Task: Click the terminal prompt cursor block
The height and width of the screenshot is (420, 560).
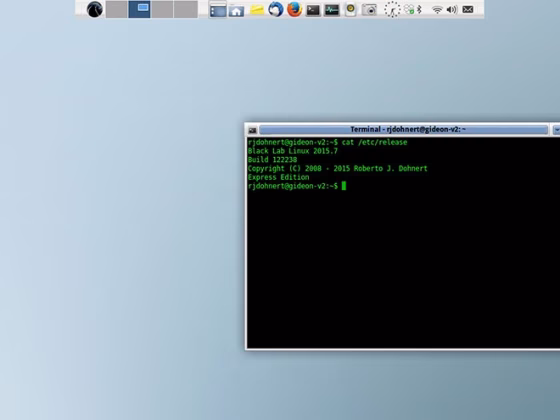Action: point(344,186)
